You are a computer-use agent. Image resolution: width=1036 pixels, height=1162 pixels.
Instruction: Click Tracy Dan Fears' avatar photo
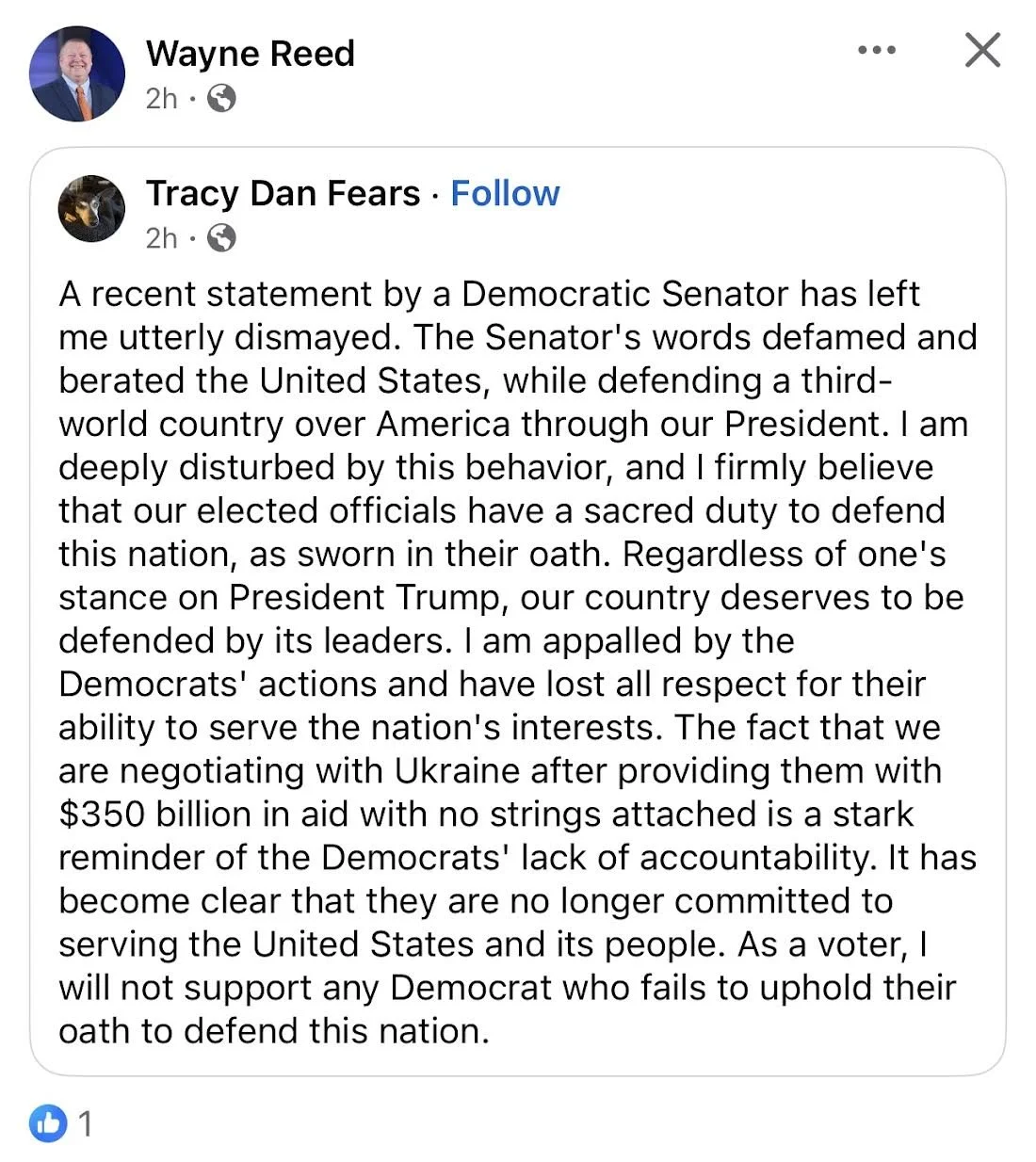(91, 208)
